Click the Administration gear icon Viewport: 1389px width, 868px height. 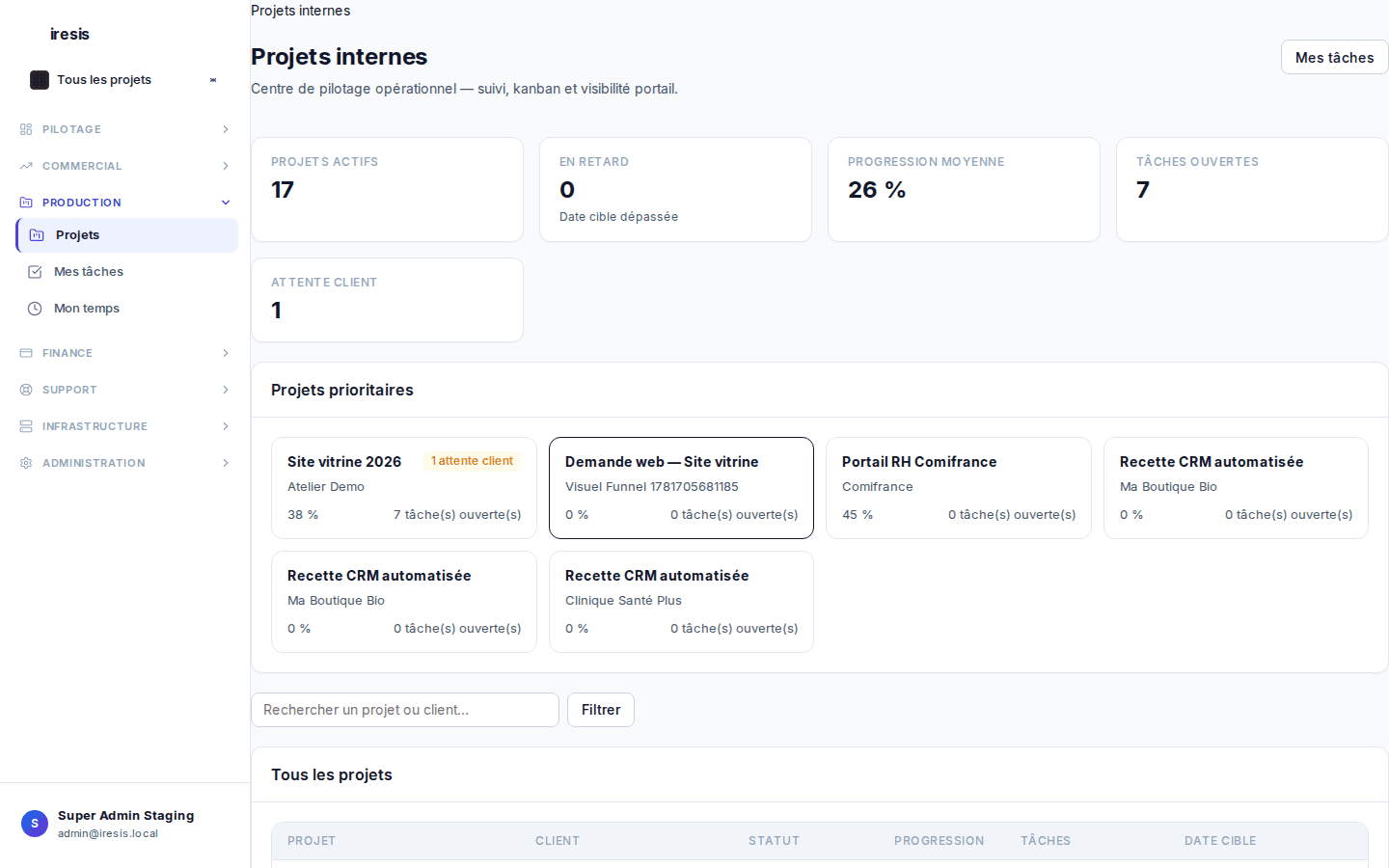click(26, 463)
